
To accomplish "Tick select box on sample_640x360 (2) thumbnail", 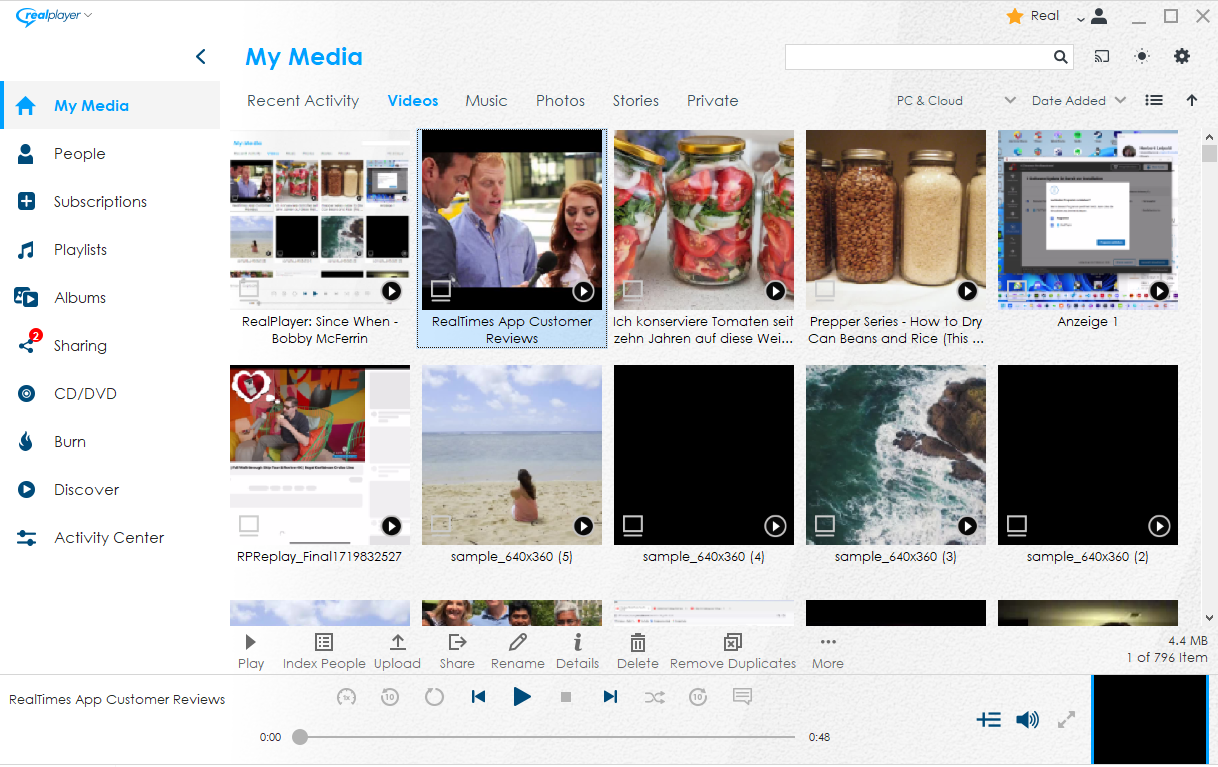I will [1017, 525].
